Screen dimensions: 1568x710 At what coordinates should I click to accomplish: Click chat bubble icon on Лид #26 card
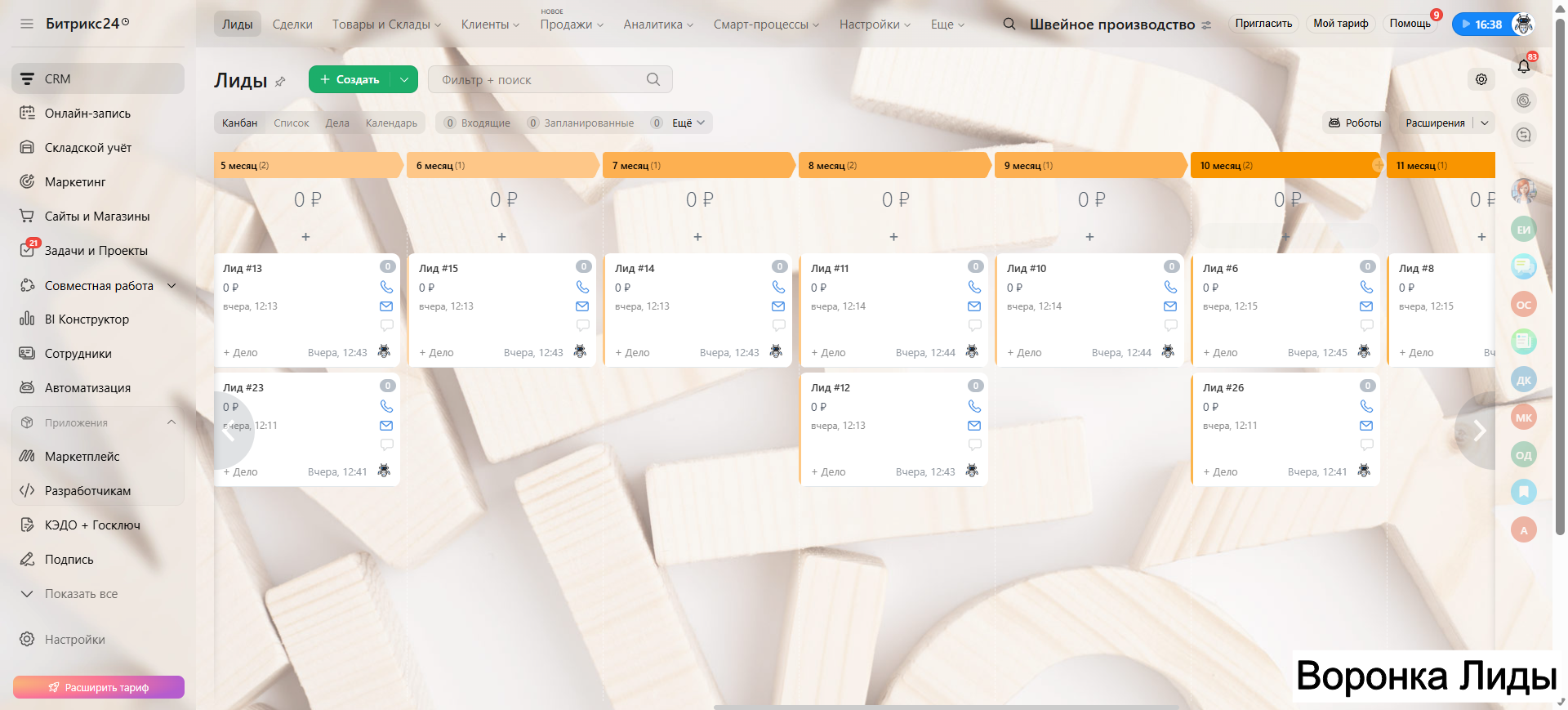pyautogui.click(x=1366, y=444)
